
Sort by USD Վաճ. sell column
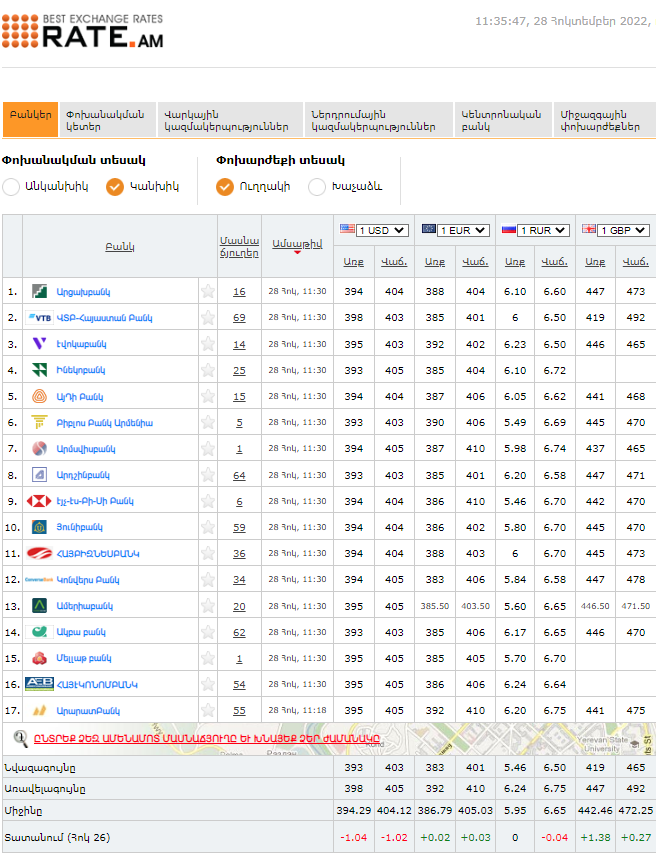pyautogui.click(x=394, y=262)
